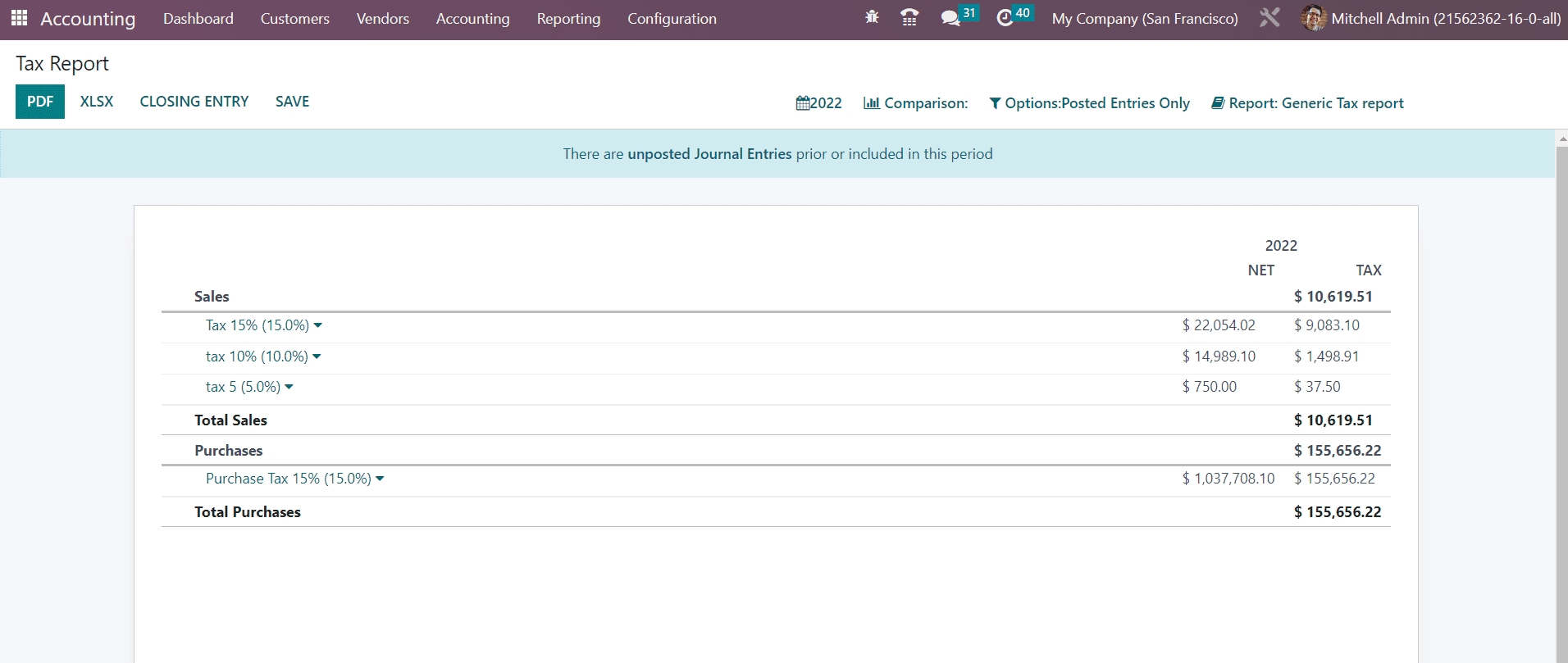The width and height of the screenshot is (1568, 663).
Task: Open the apps grid home menu
Action: click(20, 18)
